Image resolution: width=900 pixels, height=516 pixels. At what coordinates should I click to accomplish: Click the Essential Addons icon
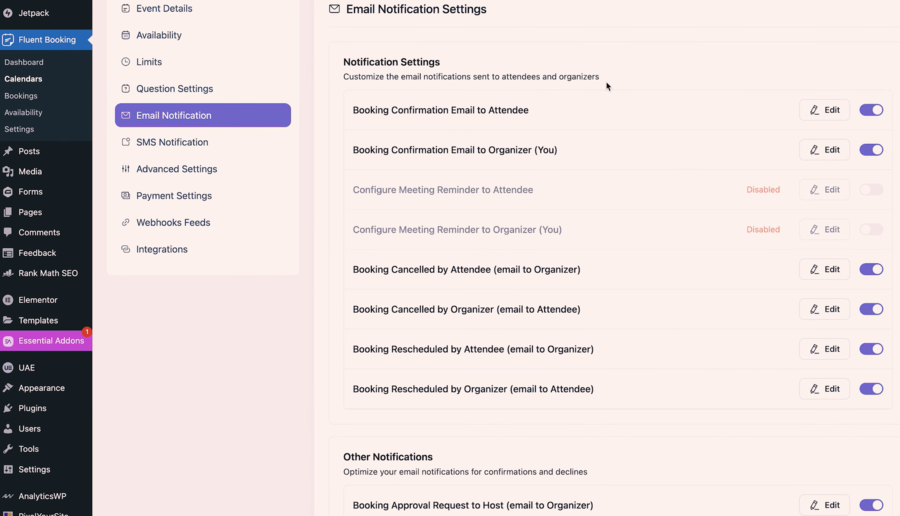8,341
